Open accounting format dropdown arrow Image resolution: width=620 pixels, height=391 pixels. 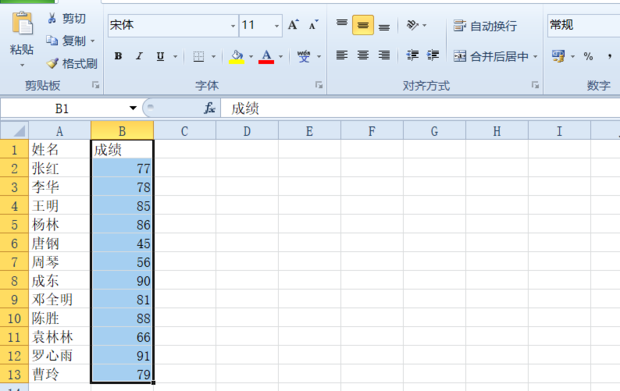[572, 57]
